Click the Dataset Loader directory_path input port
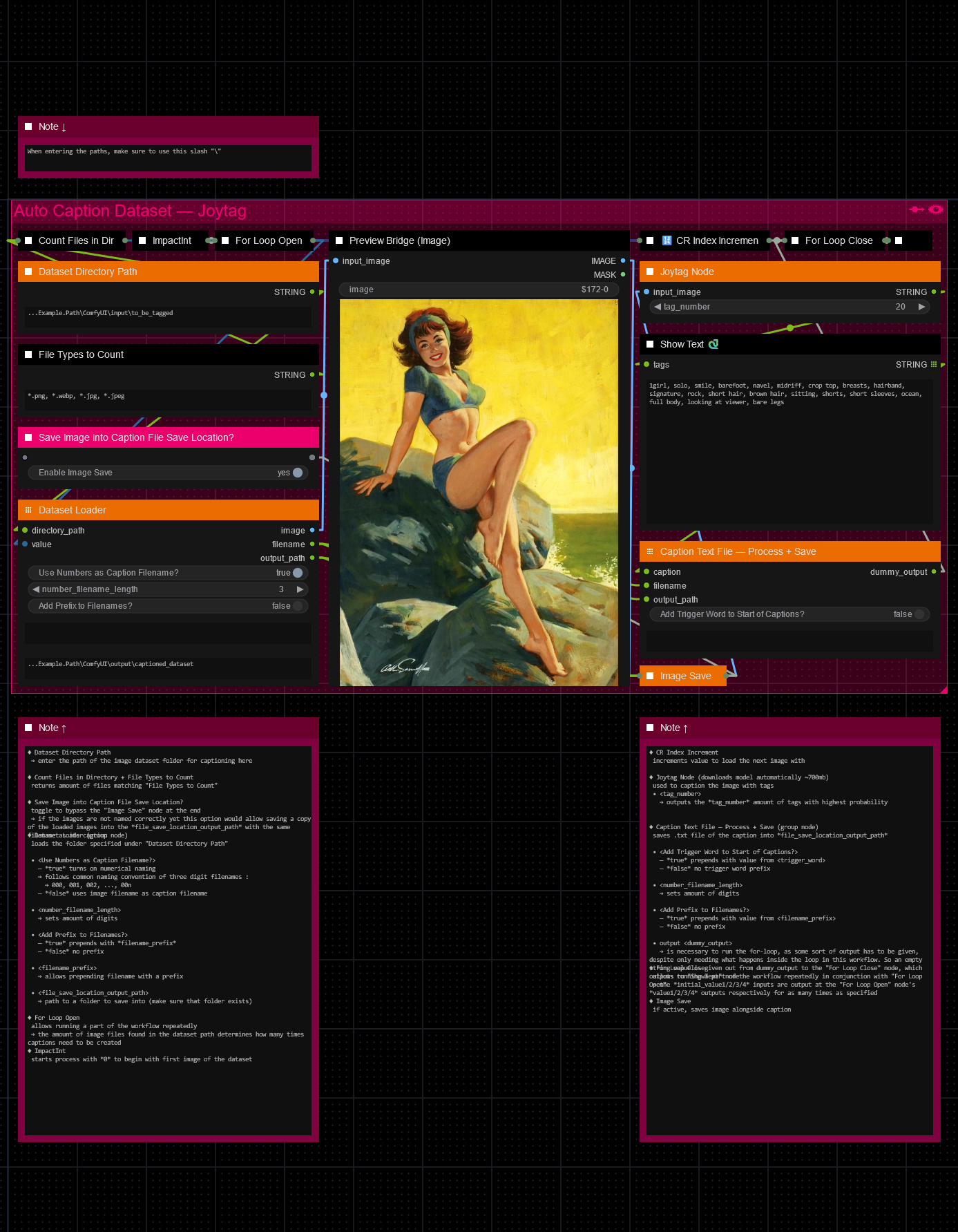 [25, 530]
